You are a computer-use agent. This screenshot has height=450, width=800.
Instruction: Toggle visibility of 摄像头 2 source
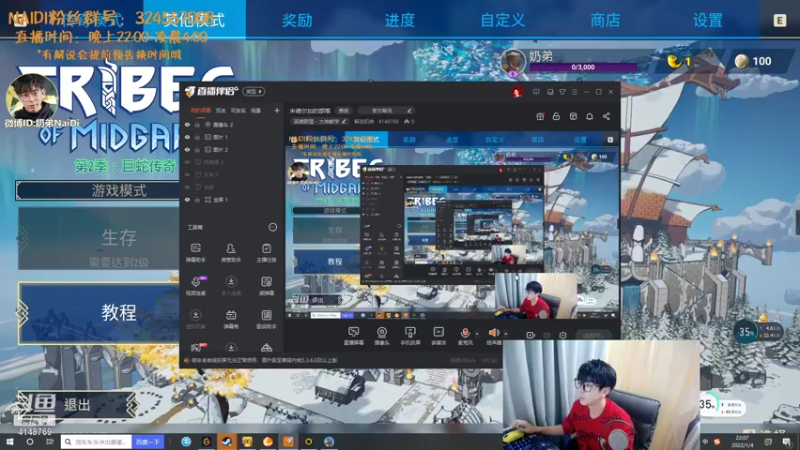(x=187, y=124)
